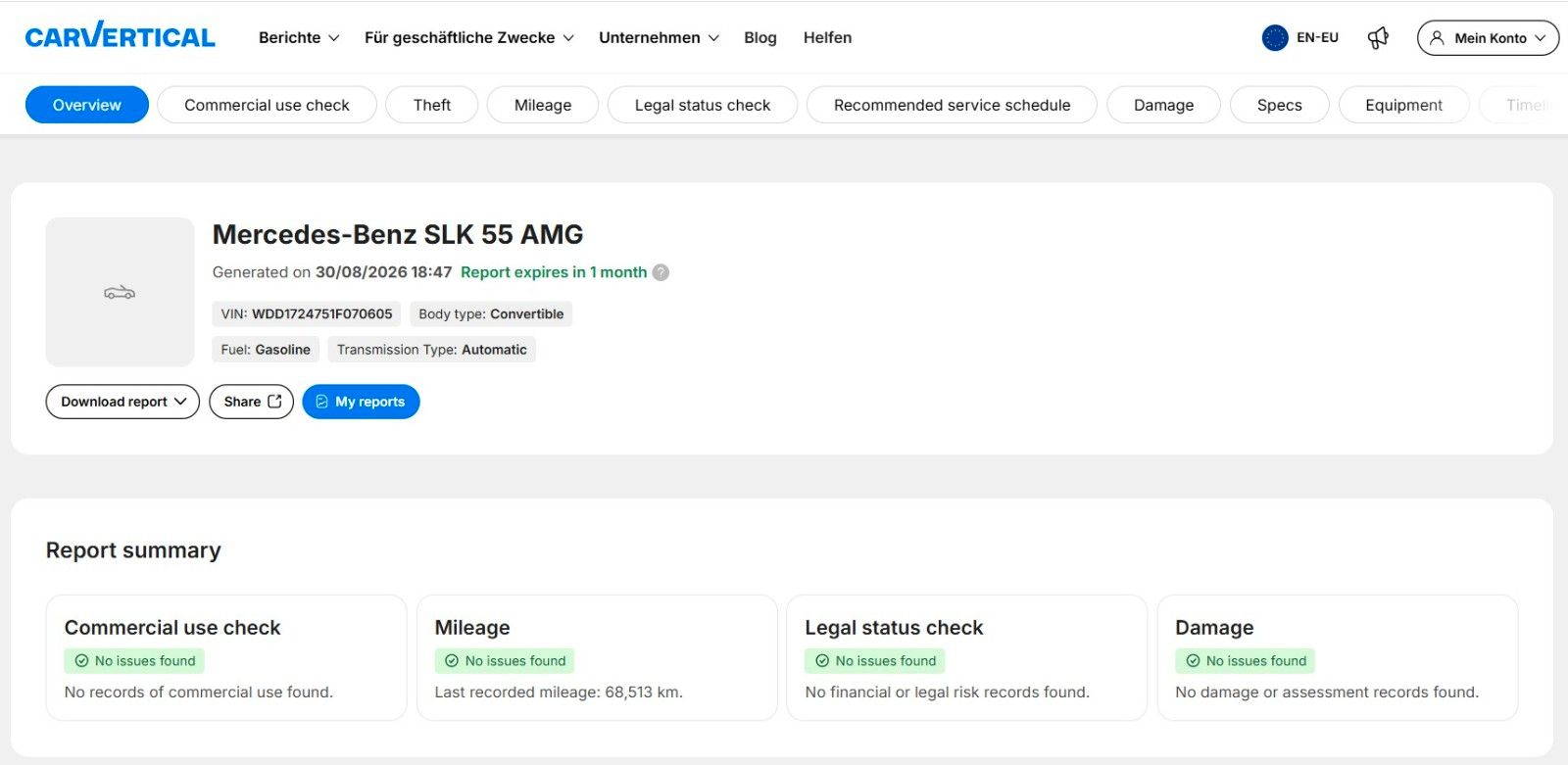Open the Mein Konto account dropdown
This screenshot has width=1568, height=765.
tap(1488, 37)
